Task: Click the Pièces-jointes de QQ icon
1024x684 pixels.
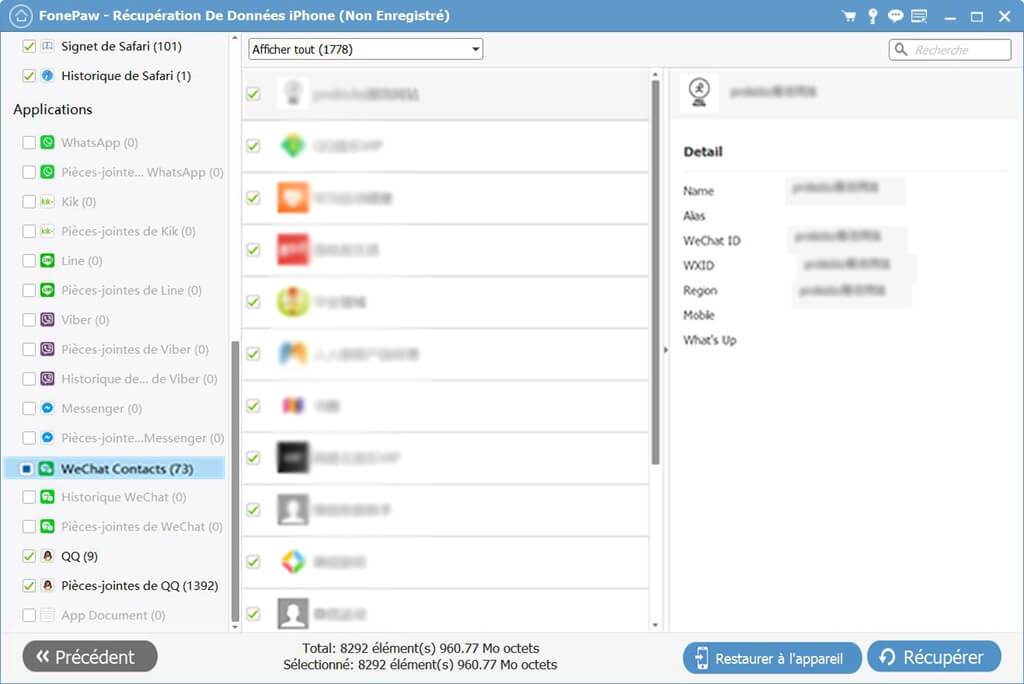Action: [48, 585]
